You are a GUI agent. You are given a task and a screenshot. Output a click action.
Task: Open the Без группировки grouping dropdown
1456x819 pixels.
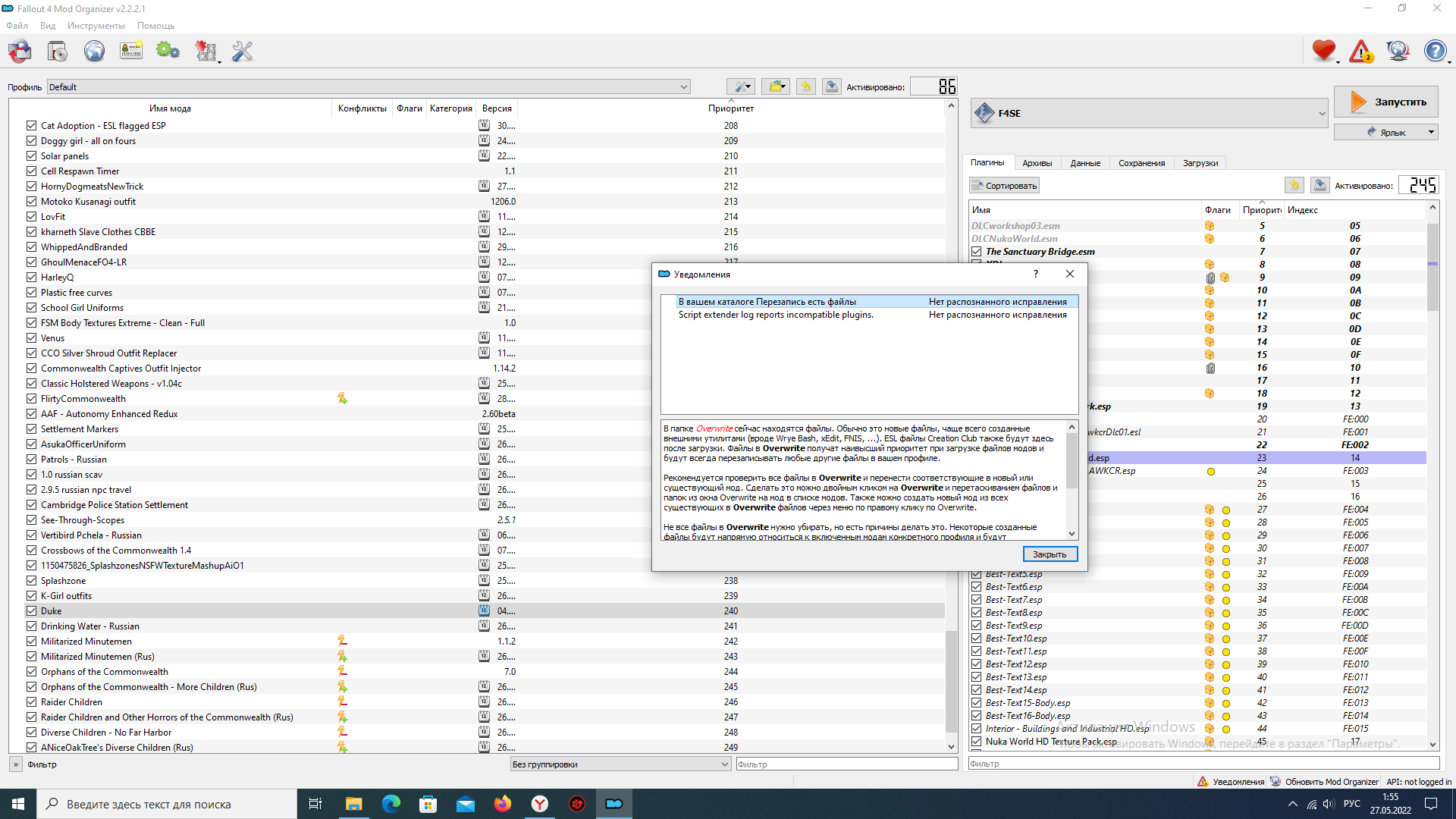click(x=620, y=764)
